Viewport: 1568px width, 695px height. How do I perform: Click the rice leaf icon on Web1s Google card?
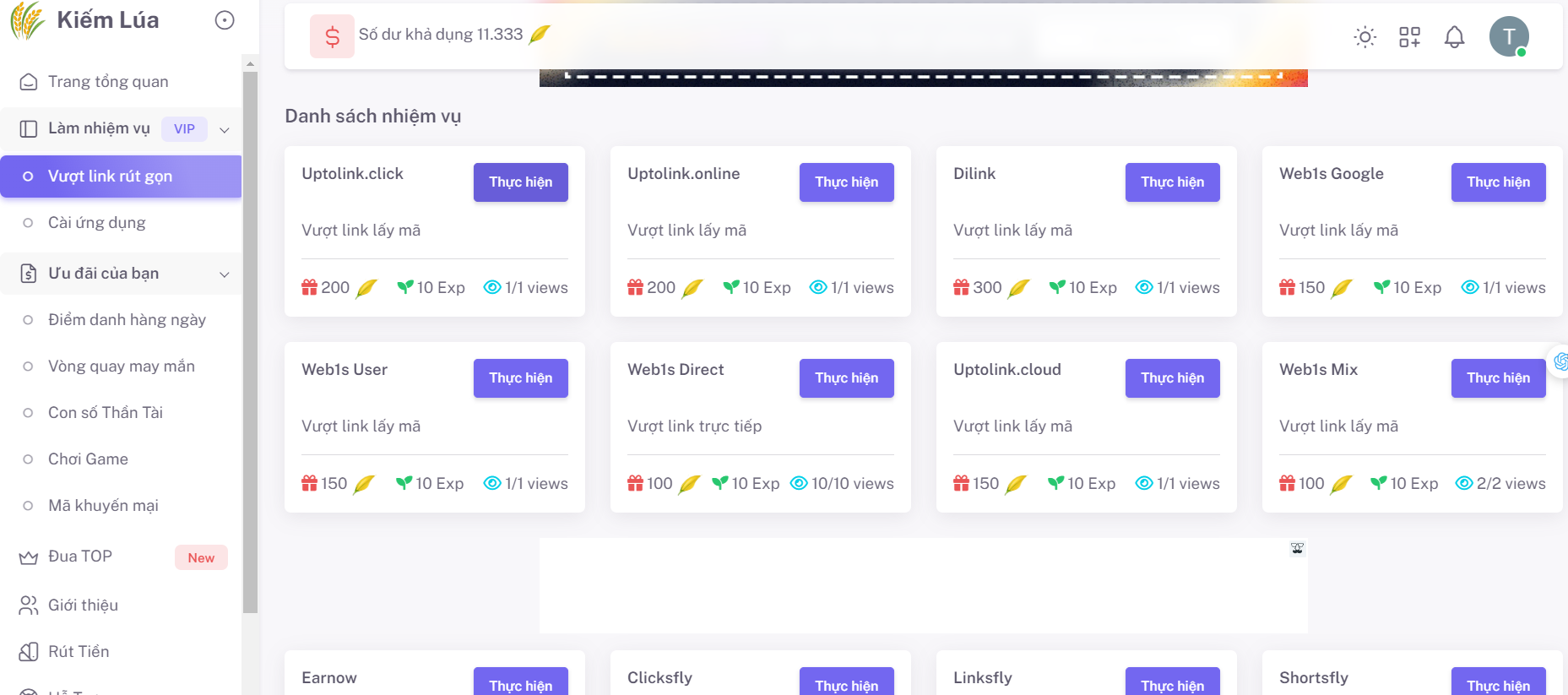click(1342, 288)
